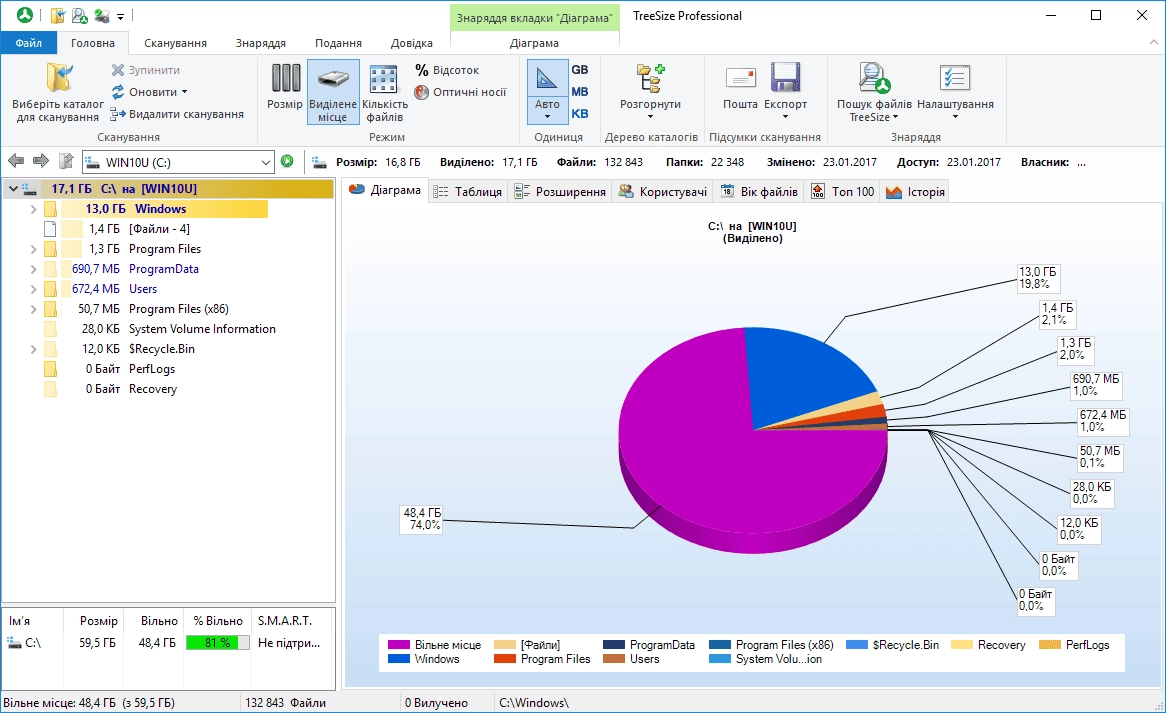1166x713 pixels.
Task: Open the Довідка ribbon tab
Action: coord(411,43)
